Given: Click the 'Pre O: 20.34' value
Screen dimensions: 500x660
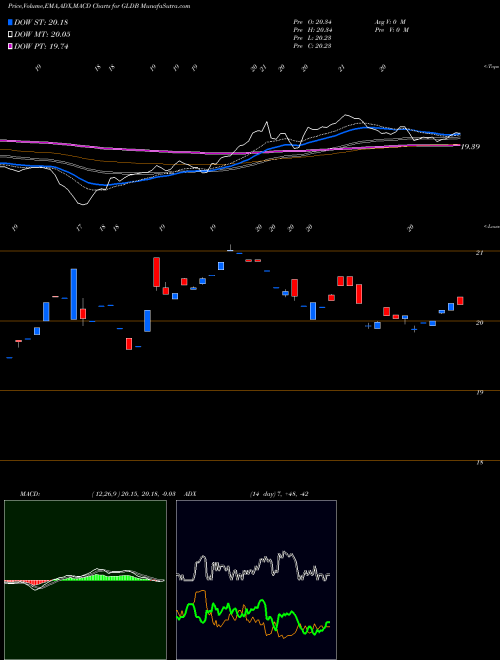Looking at the screenshot, I should [x=312, y=22].
